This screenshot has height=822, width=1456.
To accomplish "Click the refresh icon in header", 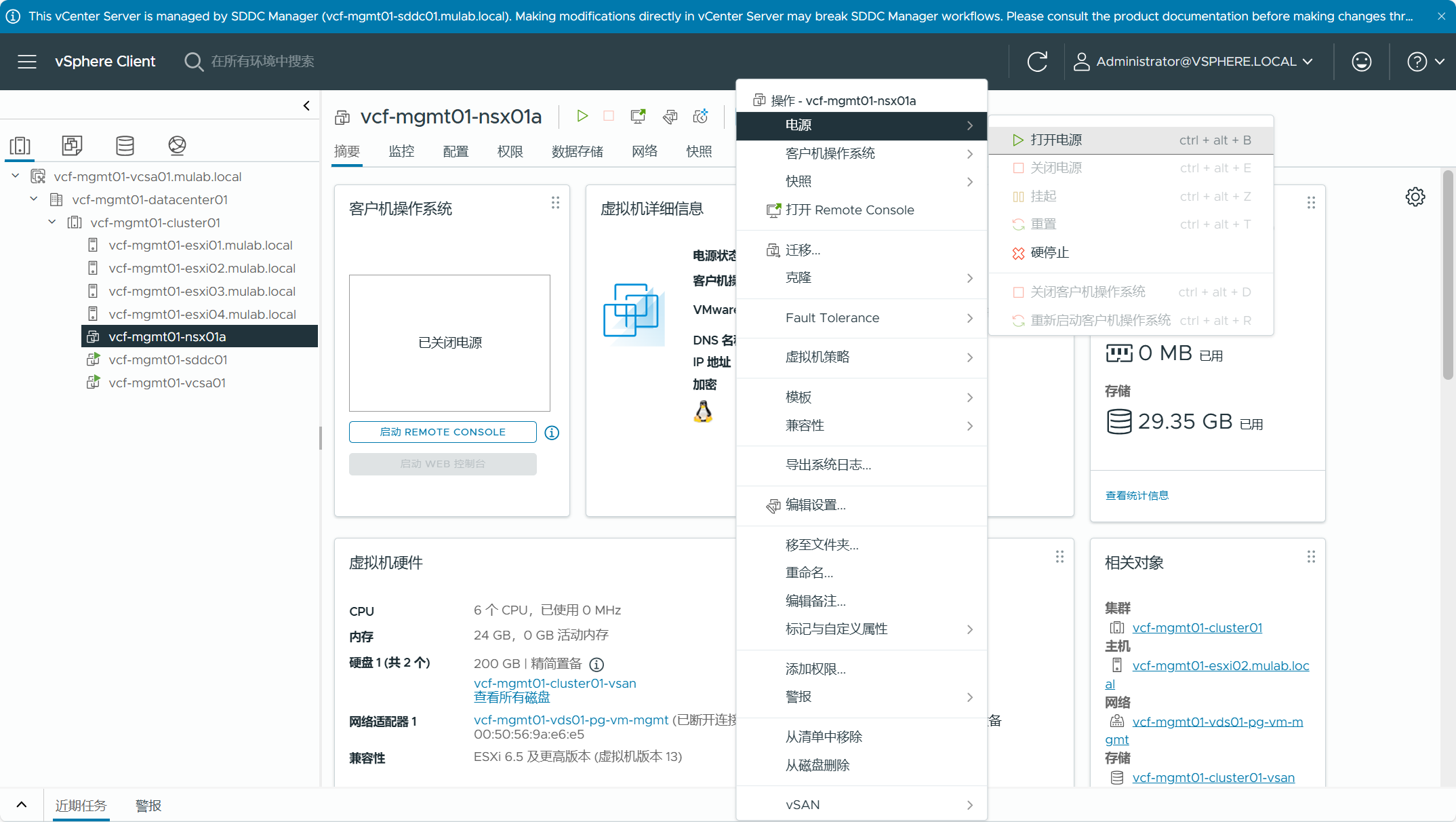I will (1037, 62).
